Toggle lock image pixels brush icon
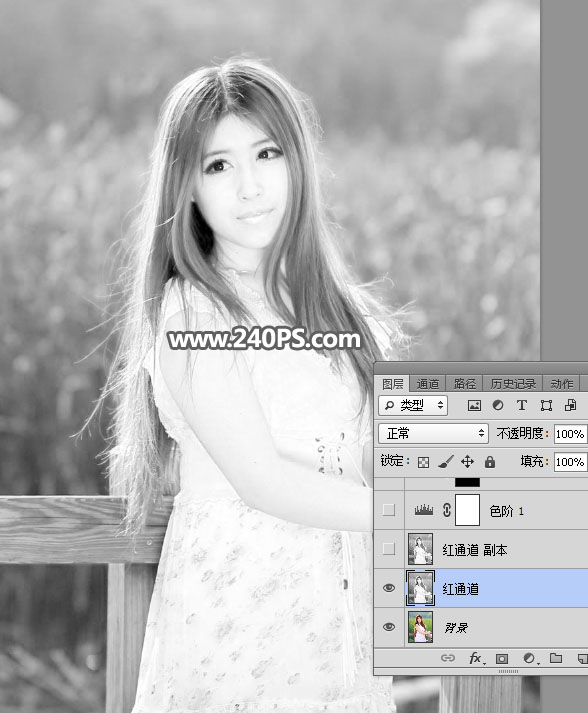 coord(445,462)
